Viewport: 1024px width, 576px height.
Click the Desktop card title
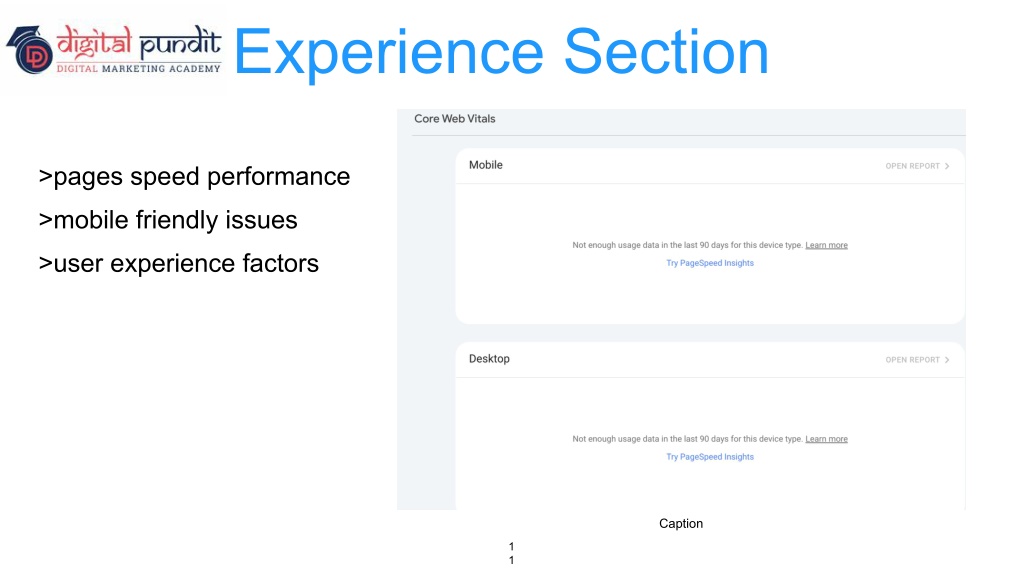point(489,359)
